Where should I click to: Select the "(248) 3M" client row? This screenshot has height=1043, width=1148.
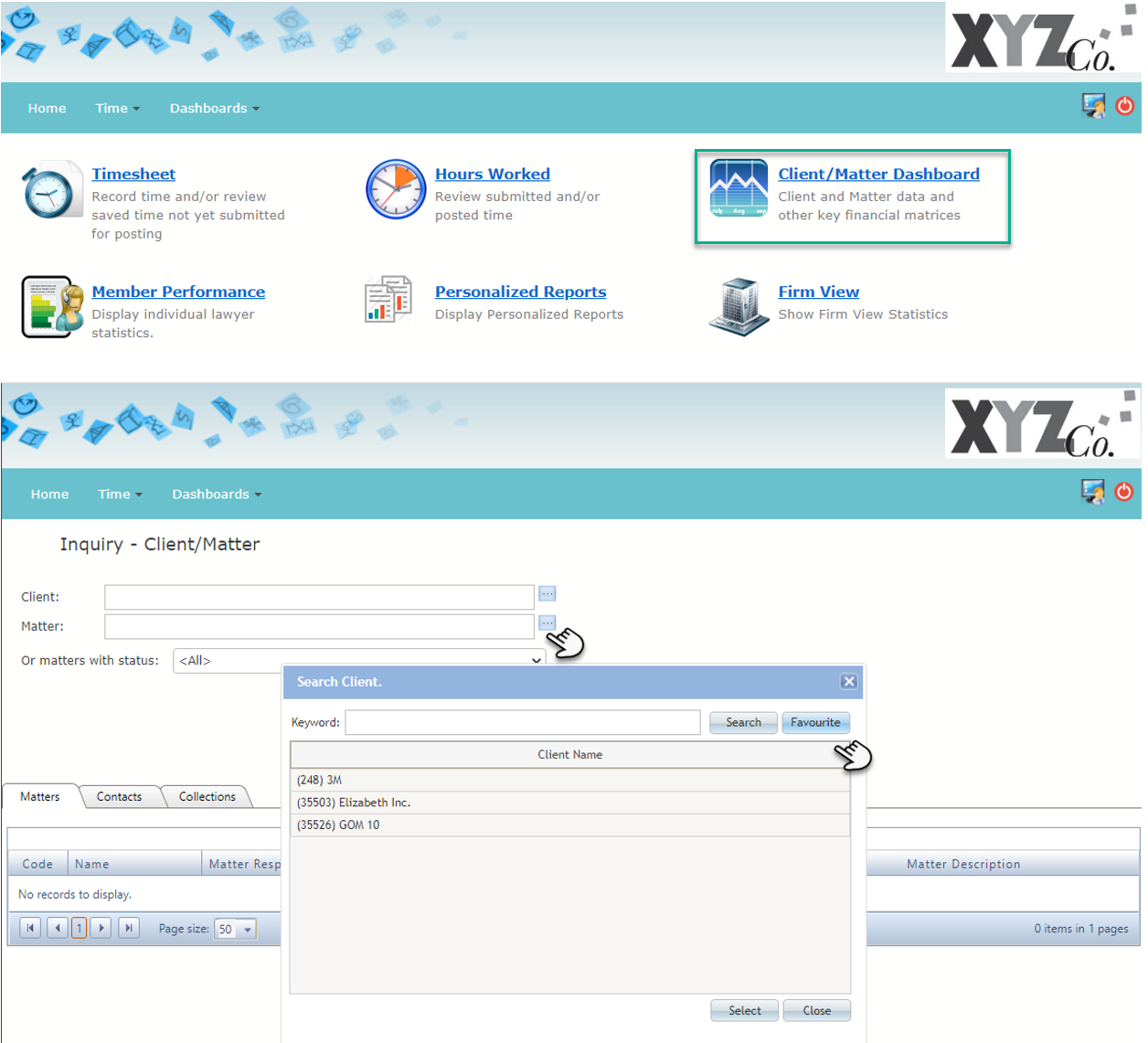569,780
